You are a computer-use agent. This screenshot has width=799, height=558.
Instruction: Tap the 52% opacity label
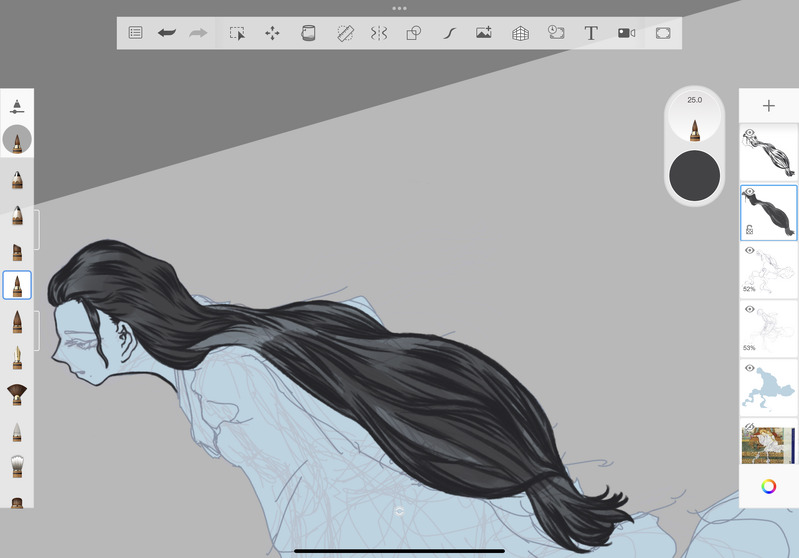(749, 289)
